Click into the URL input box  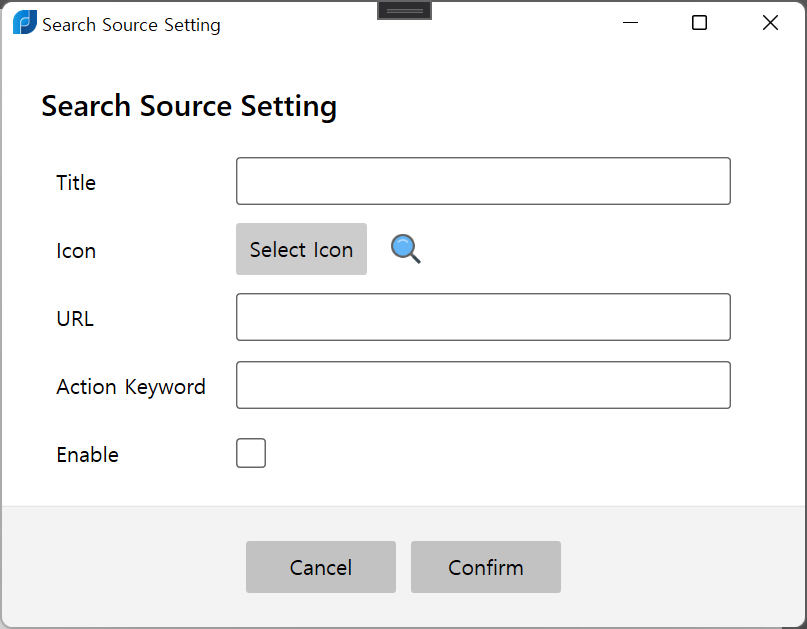(x=483, y=317)
